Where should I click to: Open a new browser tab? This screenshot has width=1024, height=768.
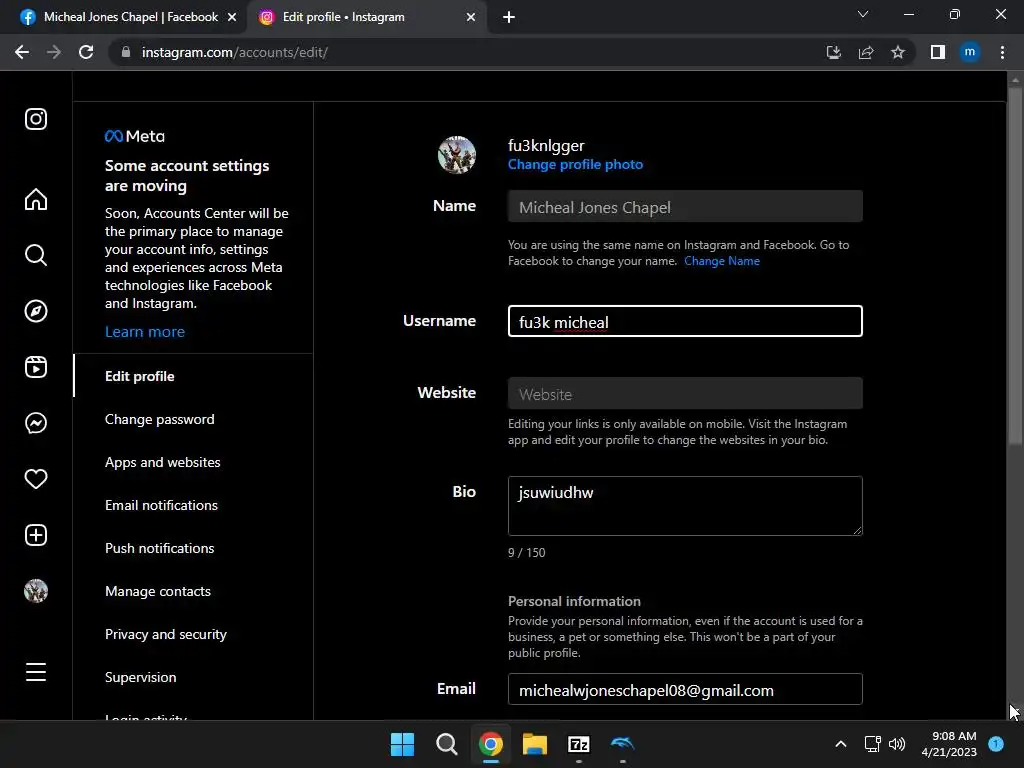click(509, 17)
